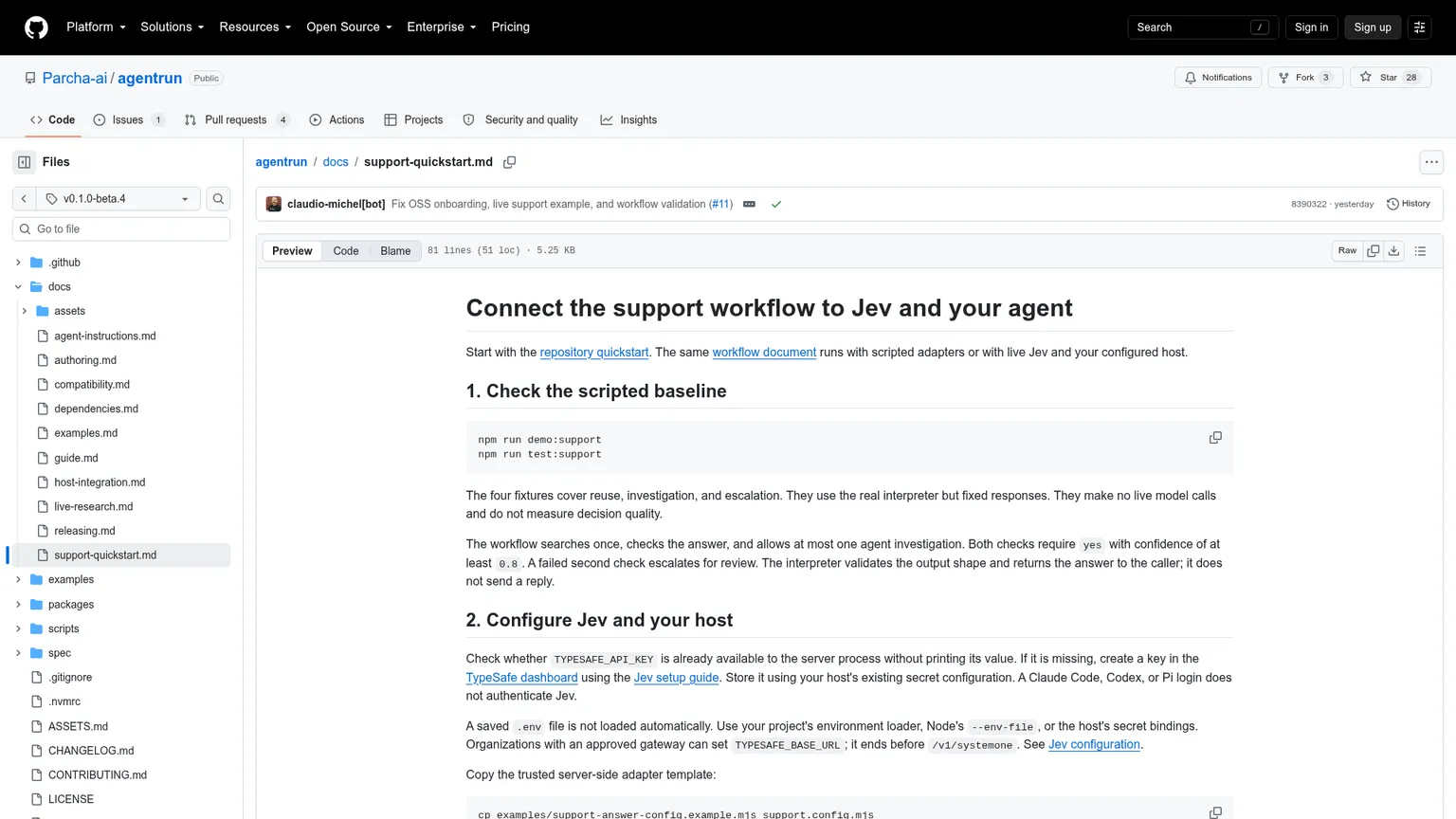Open the Notifications bell button
This screenshot has width=1456, height=819.
click(x=1218, y=78)
